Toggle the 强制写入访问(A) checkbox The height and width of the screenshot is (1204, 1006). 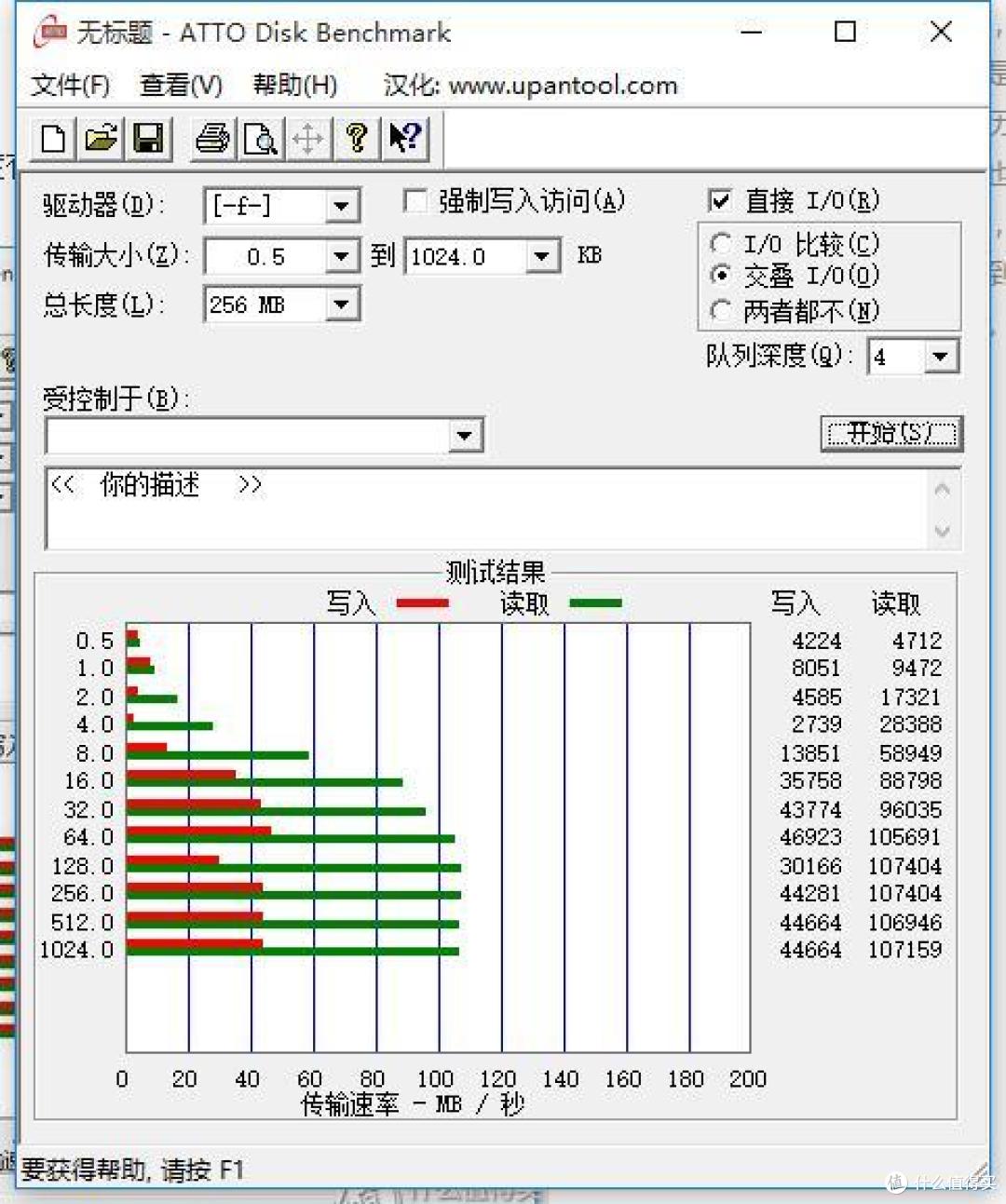click(x=415, y=200)
